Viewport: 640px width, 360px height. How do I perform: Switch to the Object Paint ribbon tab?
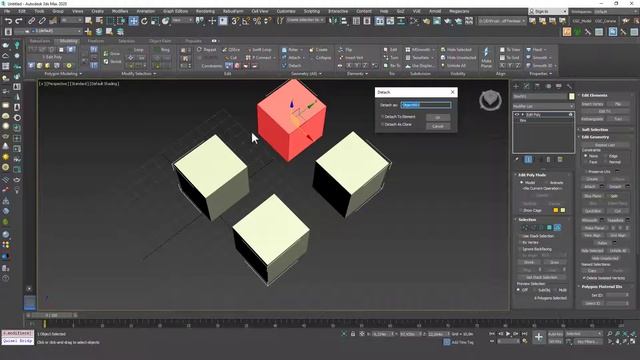[160, 41]
